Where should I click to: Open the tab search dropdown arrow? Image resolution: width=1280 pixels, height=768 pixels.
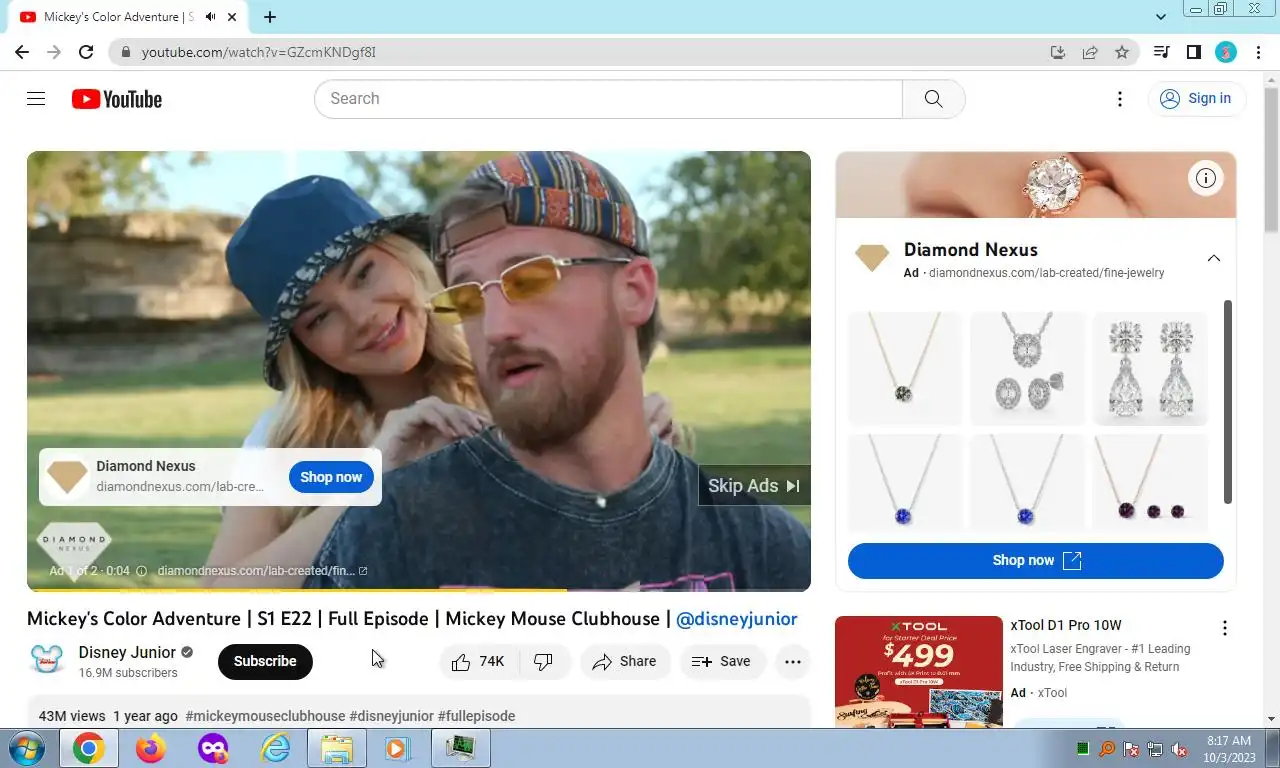(1161, 17)
